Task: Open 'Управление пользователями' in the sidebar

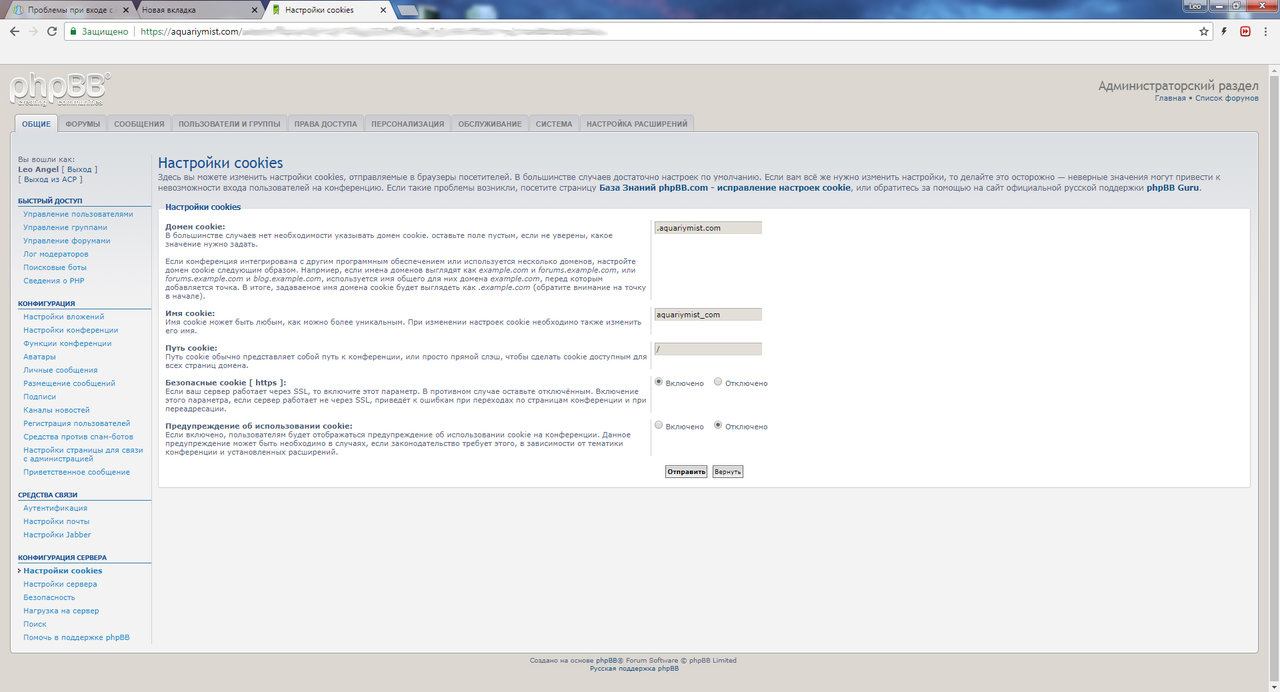Action: click(78, 214)
